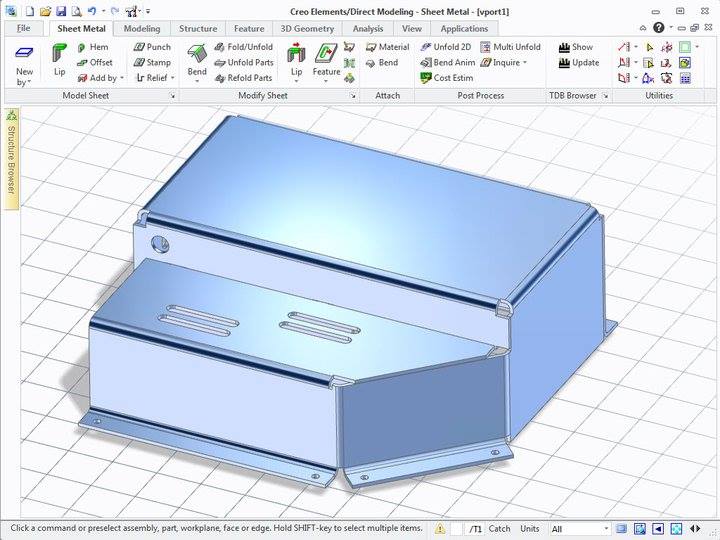The width and height of the screenshot is (720, 540).
Task: Open the Inquire dropdown
Action: click(x=525, y=62)
